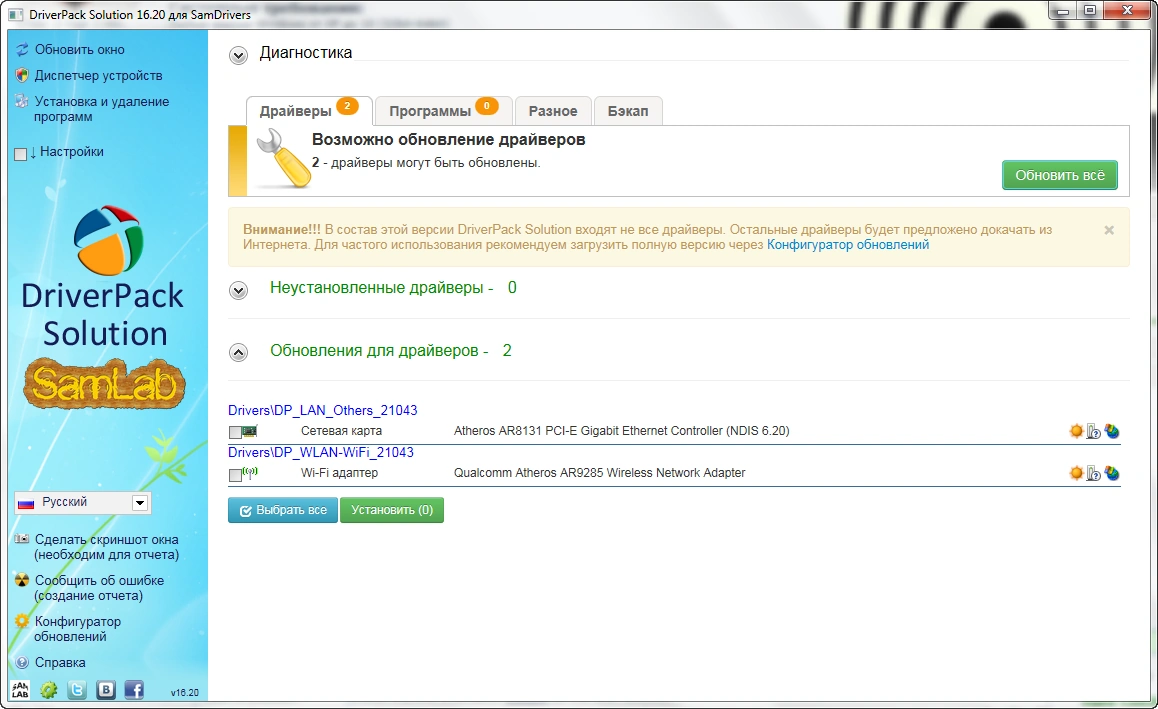
Task: Click the radiation icon for Сообщить об ошибке
Action: (22, 580)
